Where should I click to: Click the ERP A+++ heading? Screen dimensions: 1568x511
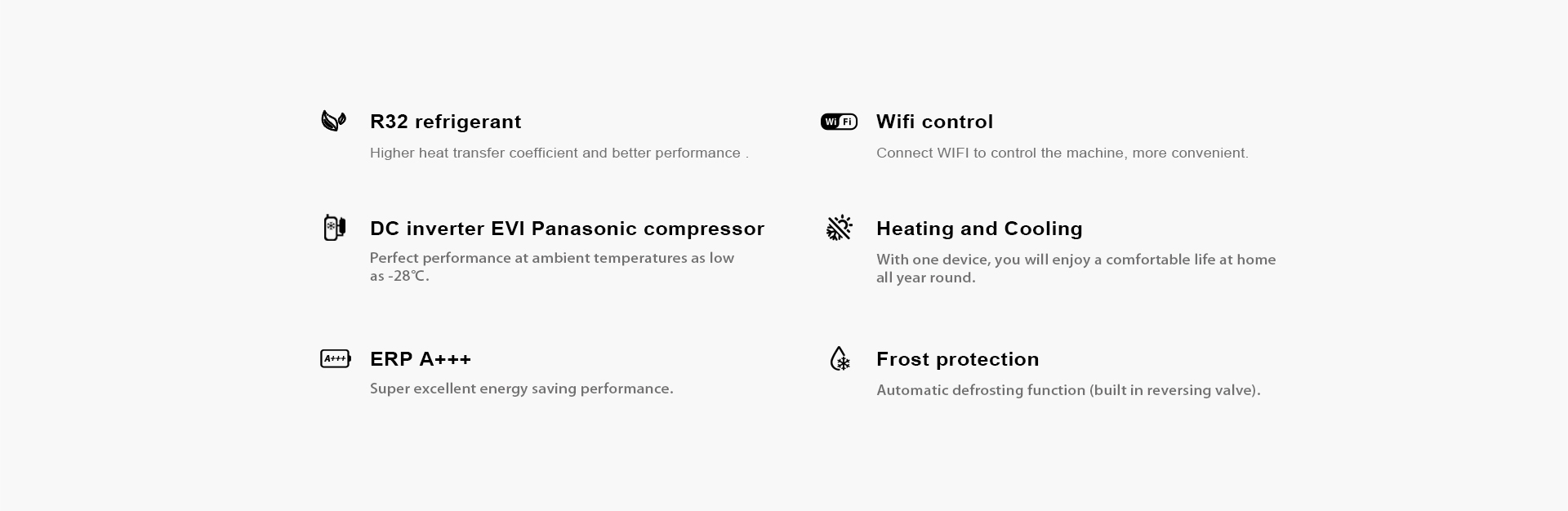tap(421, 359)
